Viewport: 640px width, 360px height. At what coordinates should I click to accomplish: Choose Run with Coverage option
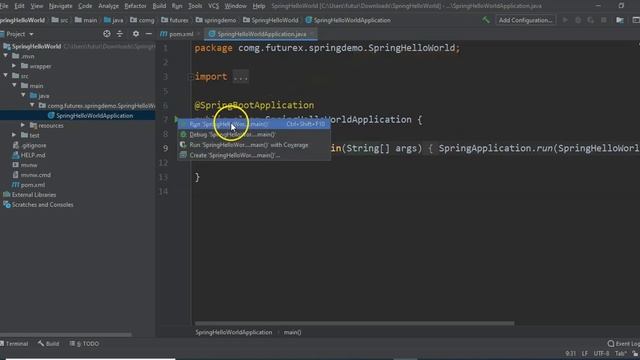pyautogui.click(x=253, y=145)
